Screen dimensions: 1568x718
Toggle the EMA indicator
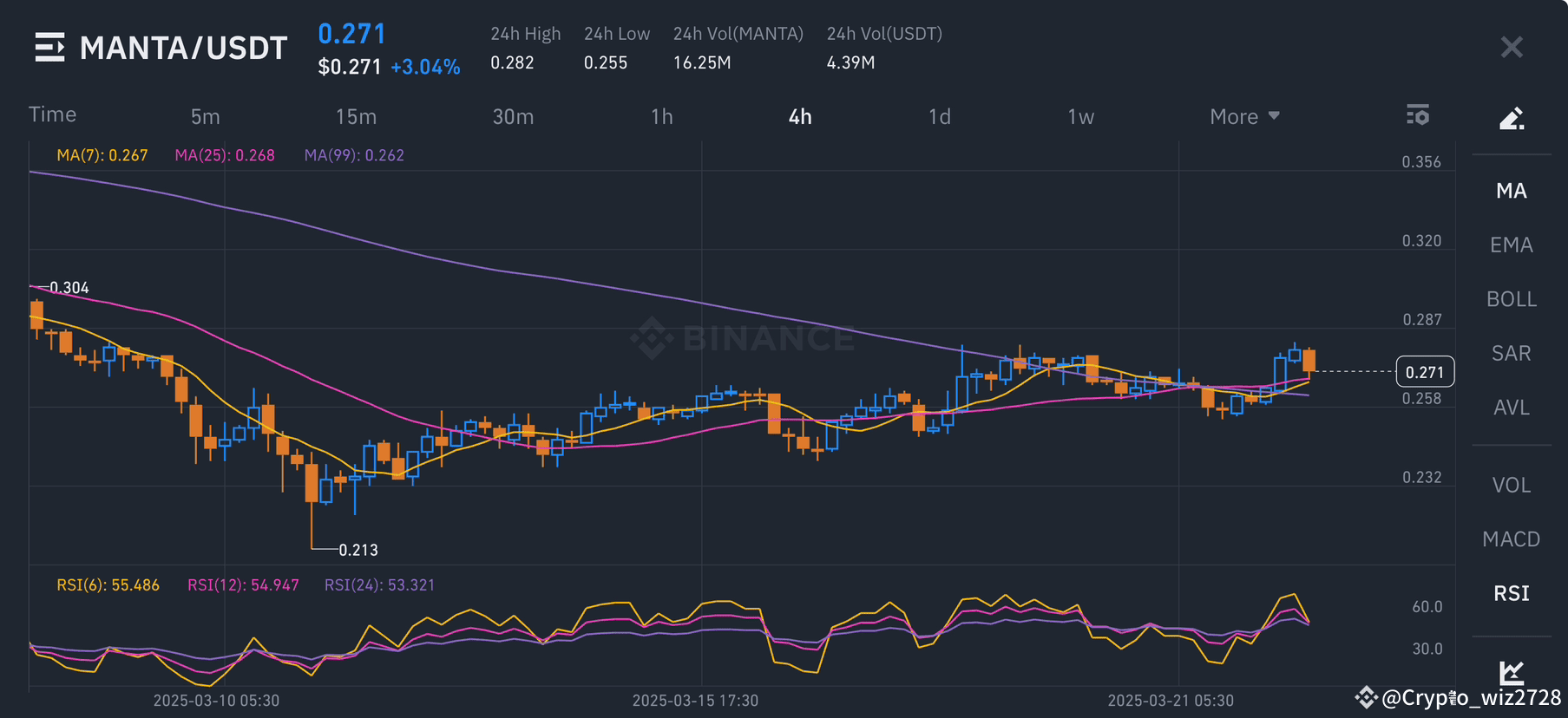1512,245
